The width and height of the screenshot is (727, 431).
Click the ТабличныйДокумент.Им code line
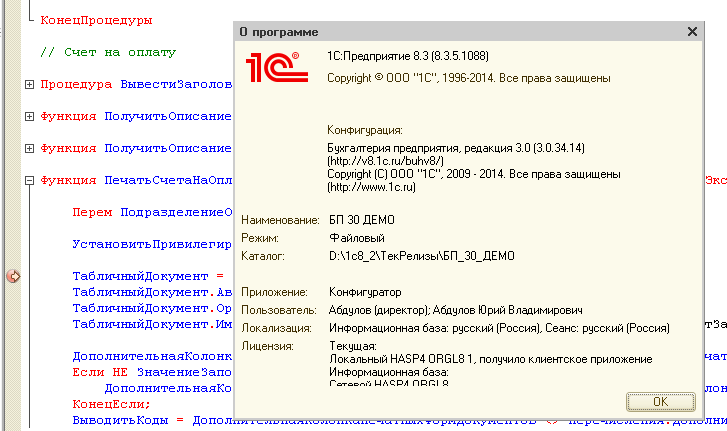(x=152, y=324)
